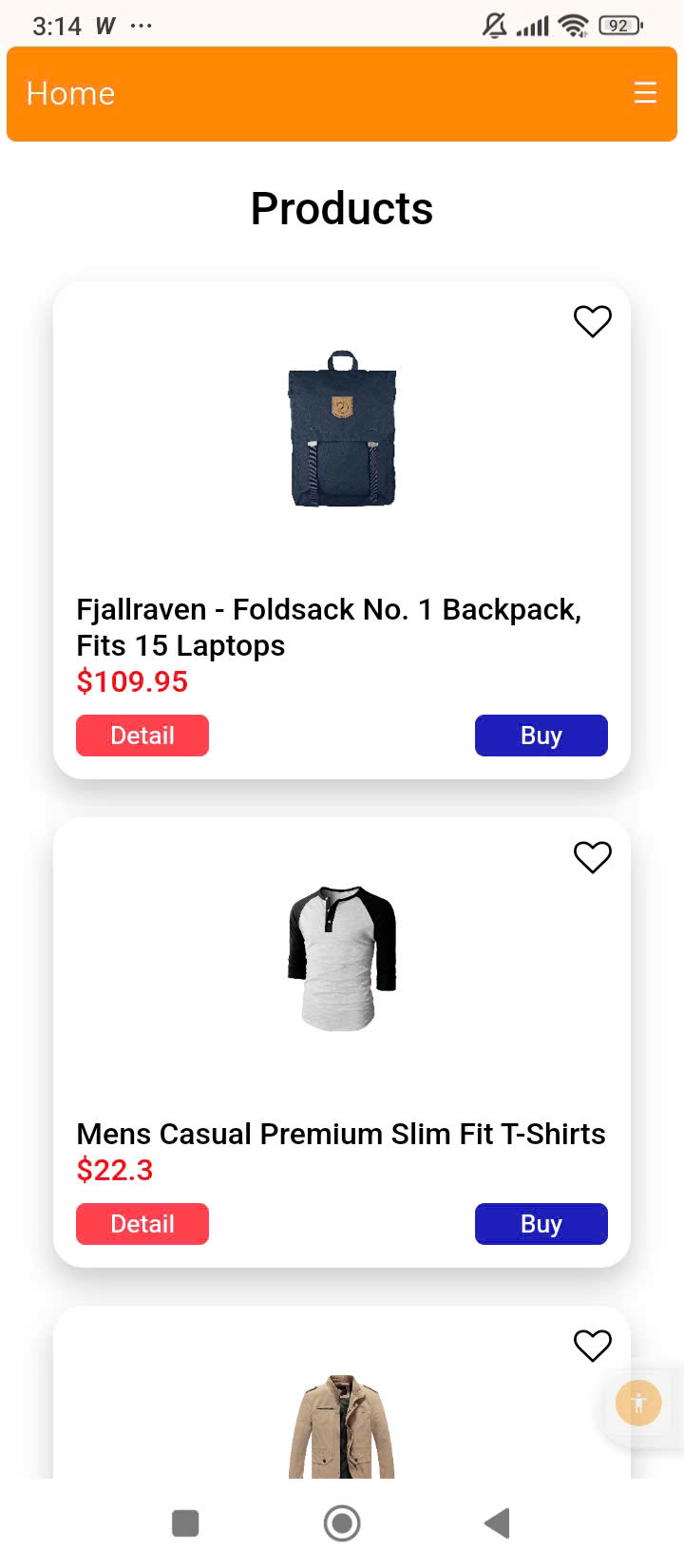Tap the backpack product image
684x1568 pixels.
[342, 429]
